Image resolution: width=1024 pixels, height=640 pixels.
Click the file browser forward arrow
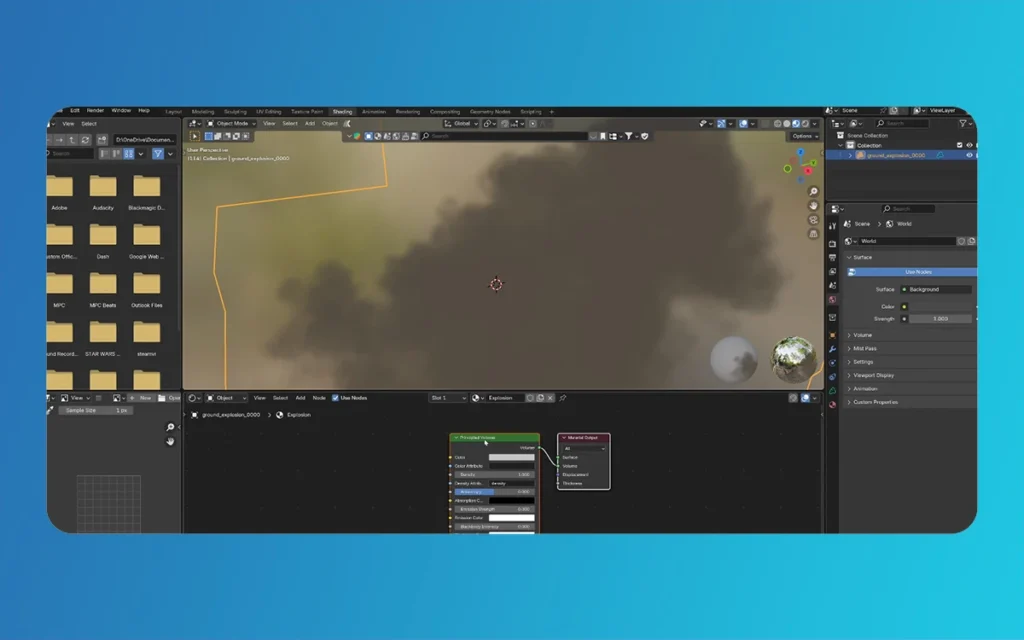click(x=59, y=140)
